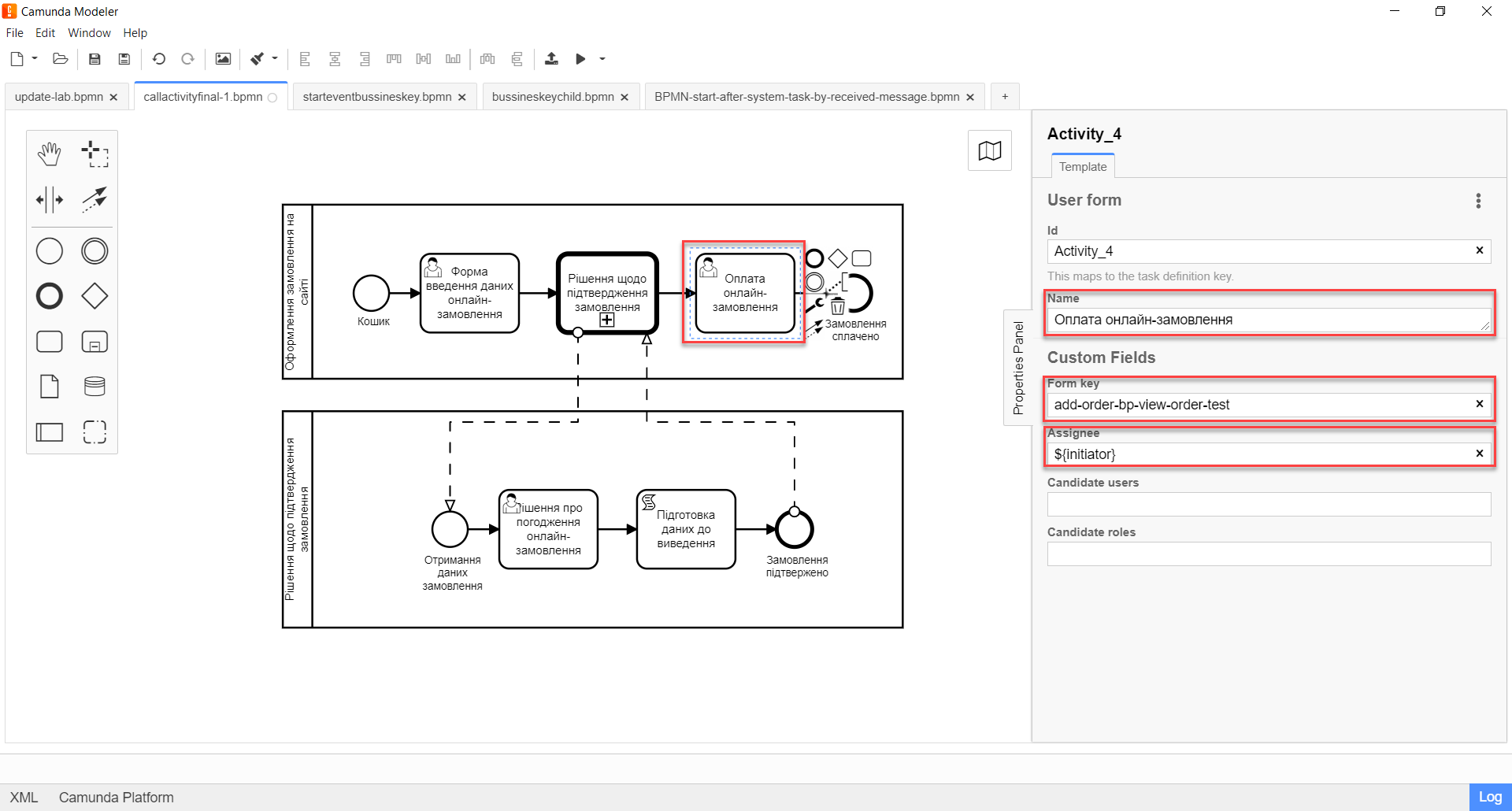
Task: Clear the Form key field
Action: (1480, 404)
